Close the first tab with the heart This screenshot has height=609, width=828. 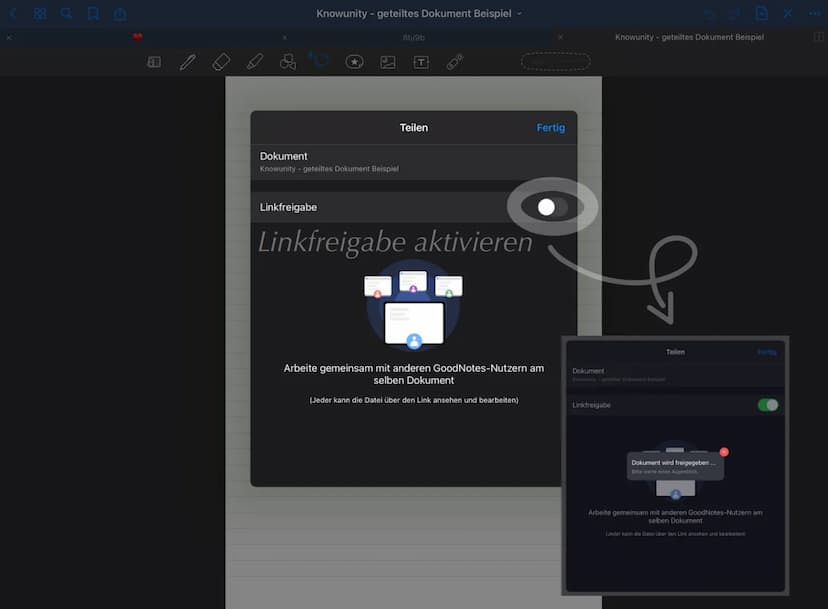pos(9,38)
